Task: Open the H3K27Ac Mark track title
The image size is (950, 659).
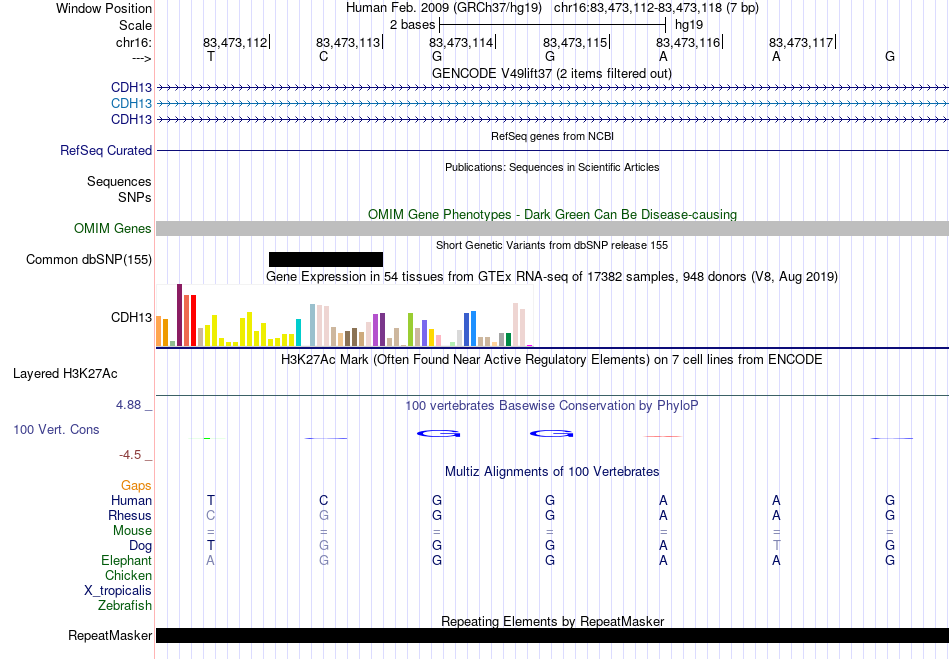Action: [552, 360]
